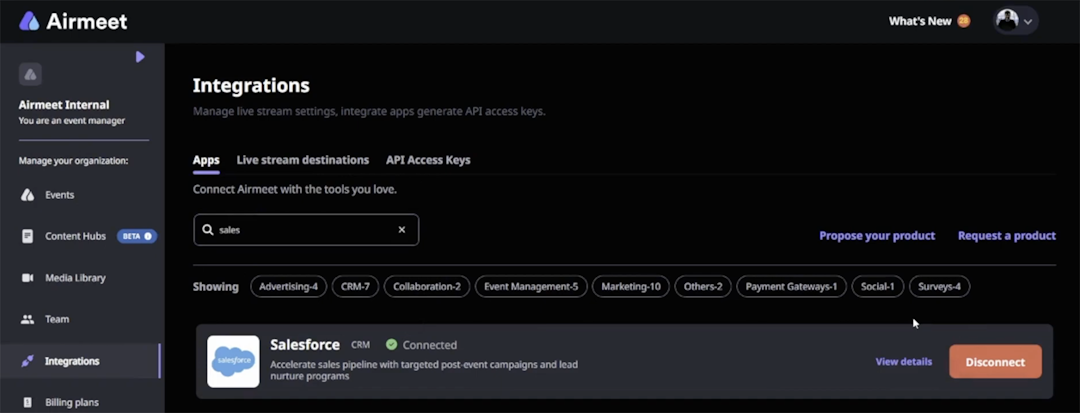
Task: Click the CRM label beside Salesforce
Action: 360,345
